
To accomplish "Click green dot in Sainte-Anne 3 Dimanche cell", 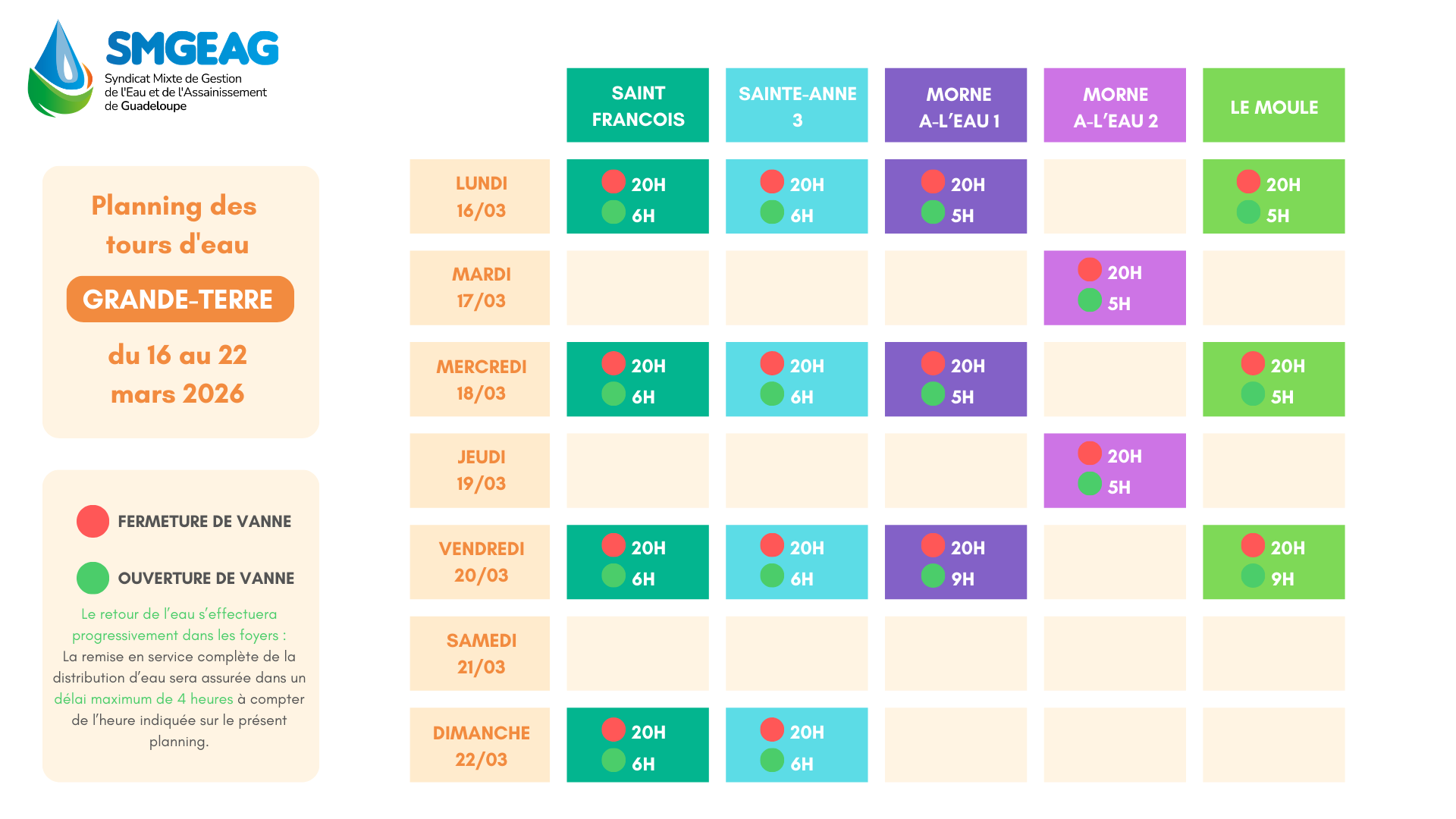I will point(772,761).
